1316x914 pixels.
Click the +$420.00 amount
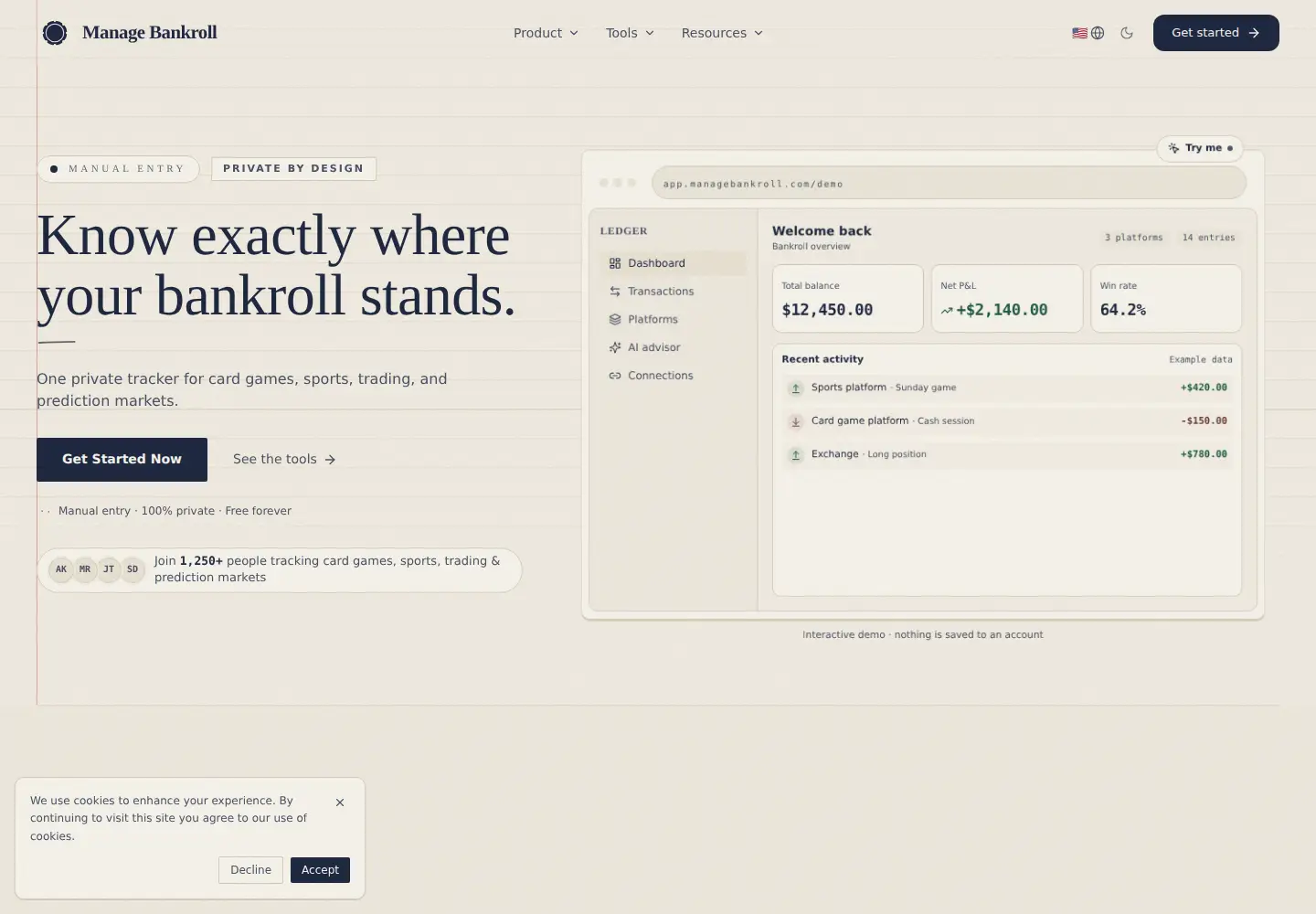pos(1204,388)
